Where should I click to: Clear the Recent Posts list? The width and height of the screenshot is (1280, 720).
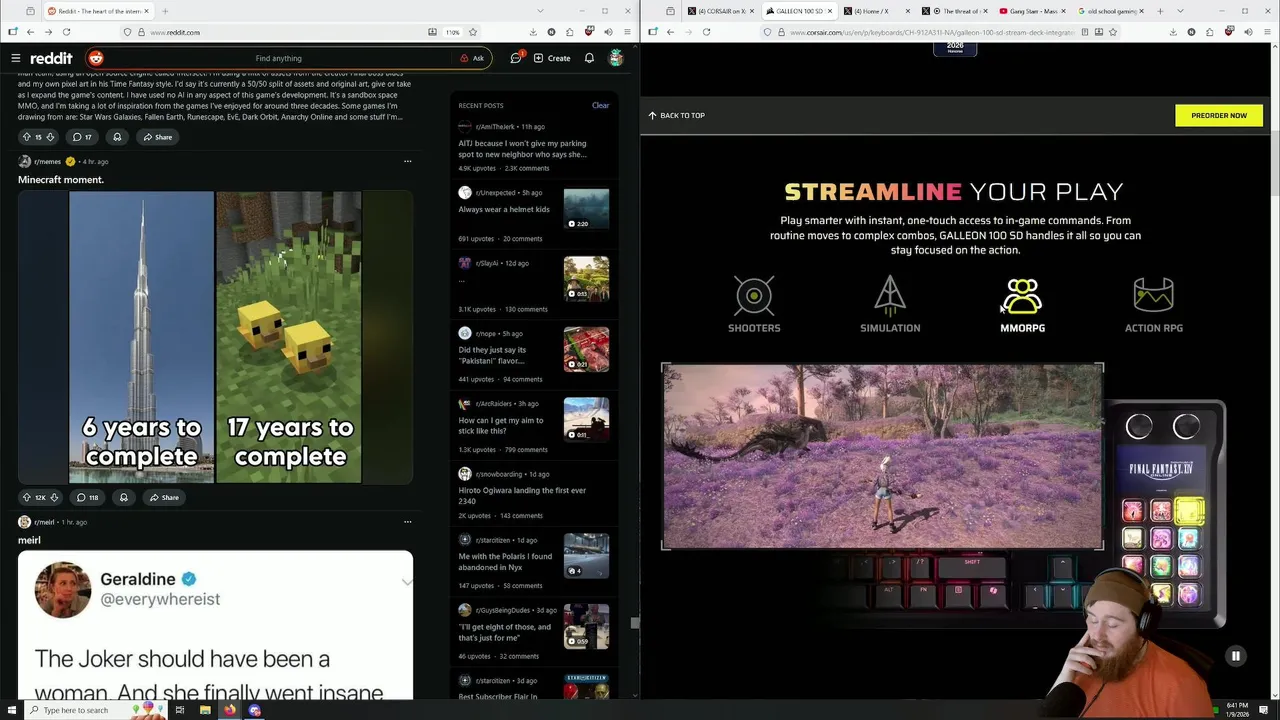coord(600,105)
